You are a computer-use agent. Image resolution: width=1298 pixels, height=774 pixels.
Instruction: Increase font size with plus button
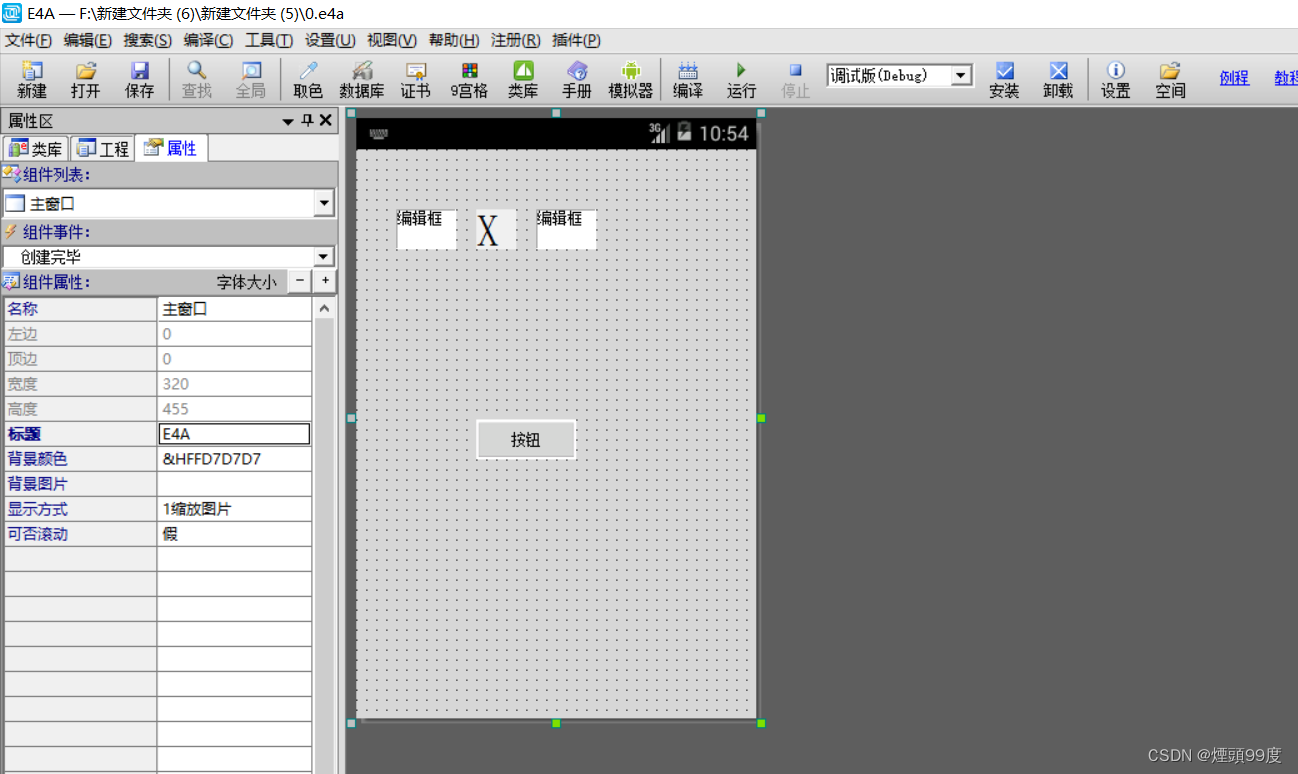click(324, 282)
